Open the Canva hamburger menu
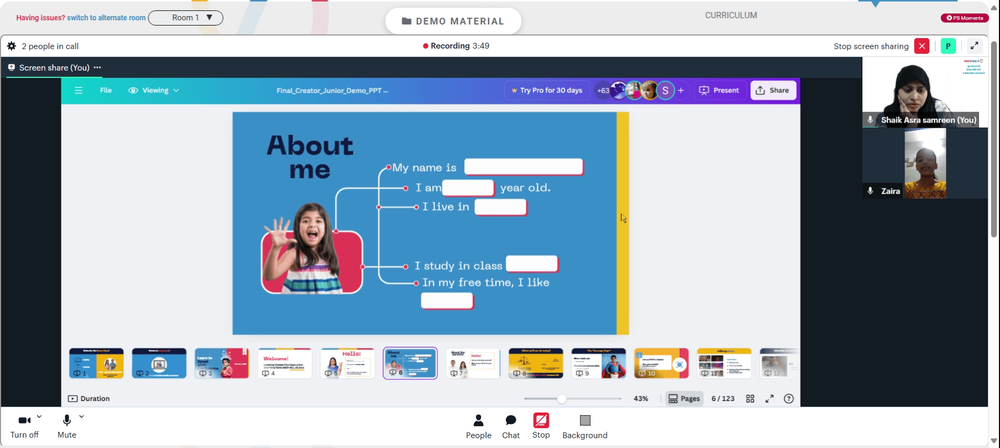The width and height of the screenshot is (1000, 448). point(78,91)
